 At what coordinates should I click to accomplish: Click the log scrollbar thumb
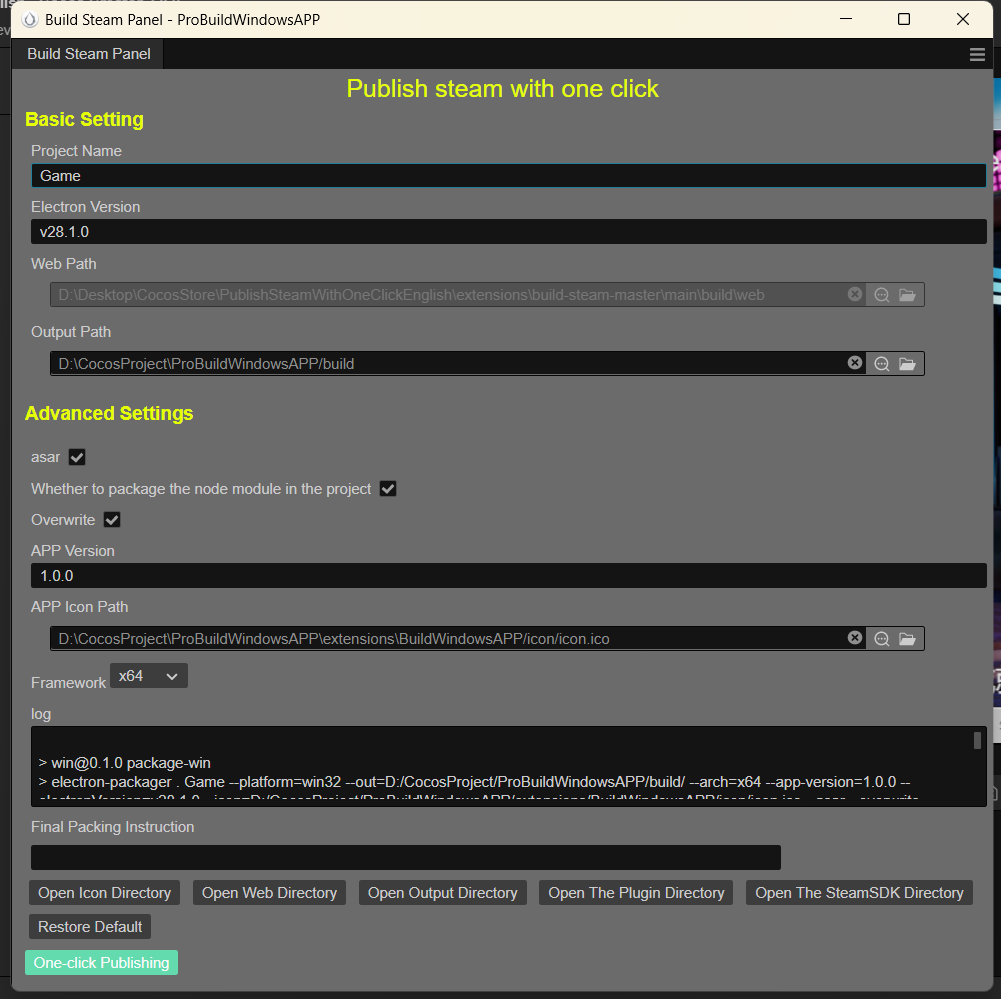977,740
